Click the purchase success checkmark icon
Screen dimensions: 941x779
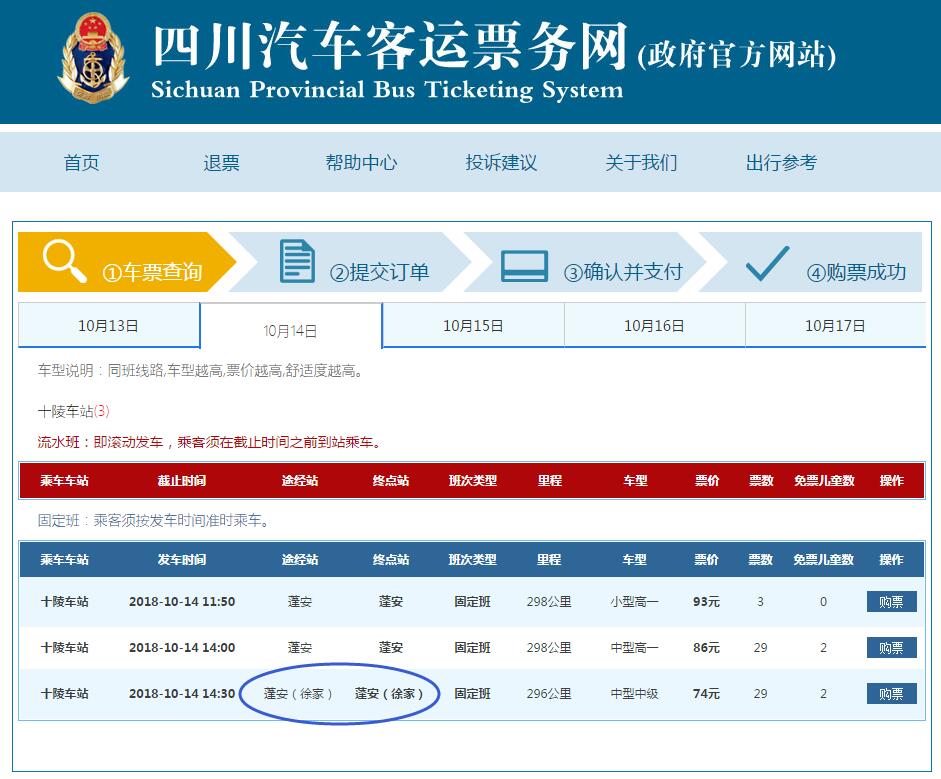click(767, 263)
